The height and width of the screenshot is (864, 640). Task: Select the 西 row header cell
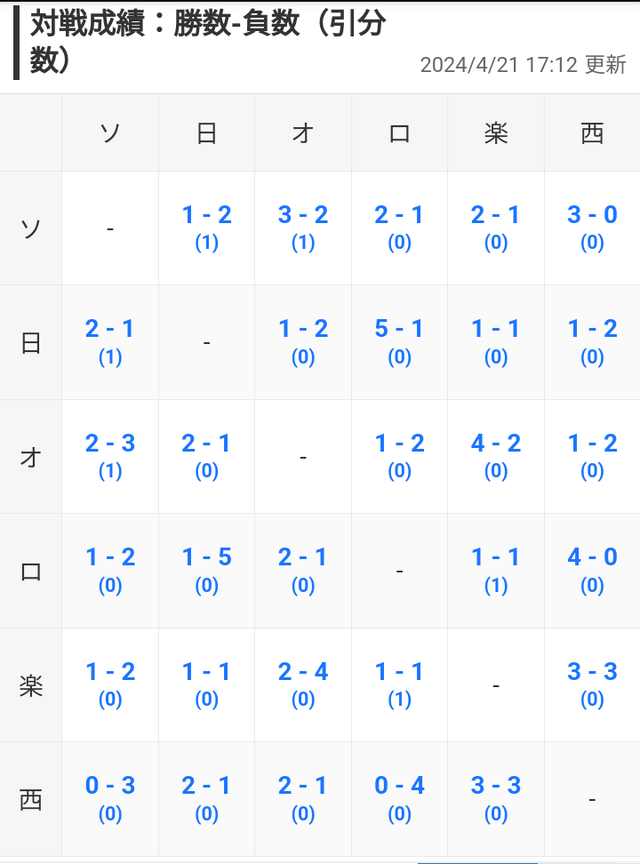31,800
